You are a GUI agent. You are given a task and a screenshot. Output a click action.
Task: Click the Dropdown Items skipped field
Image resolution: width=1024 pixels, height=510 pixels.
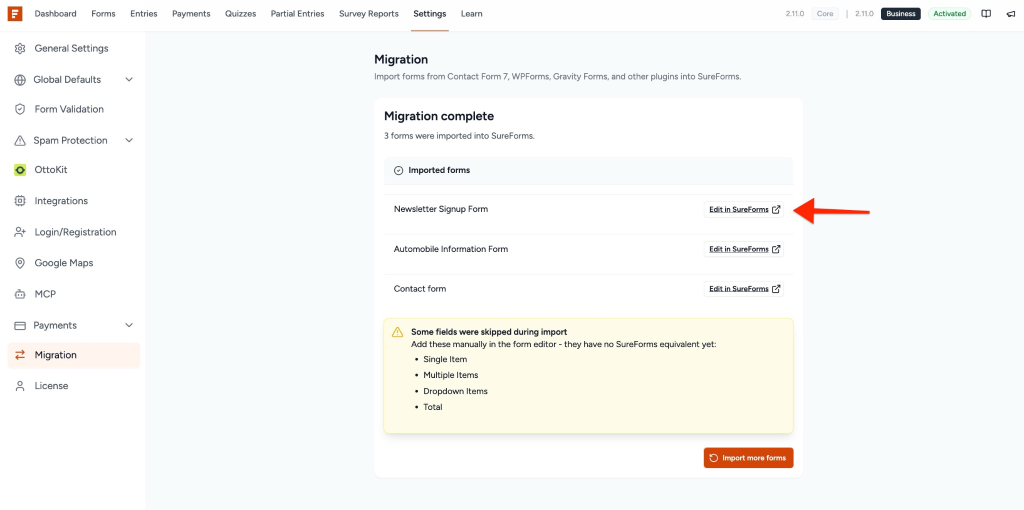(455, 391)
